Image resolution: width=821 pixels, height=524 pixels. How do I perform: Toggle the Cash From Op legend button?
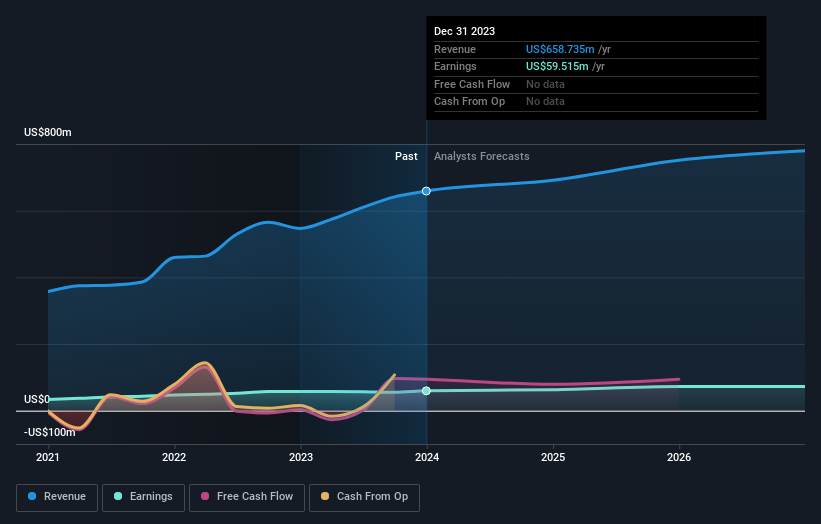(364, 497)
